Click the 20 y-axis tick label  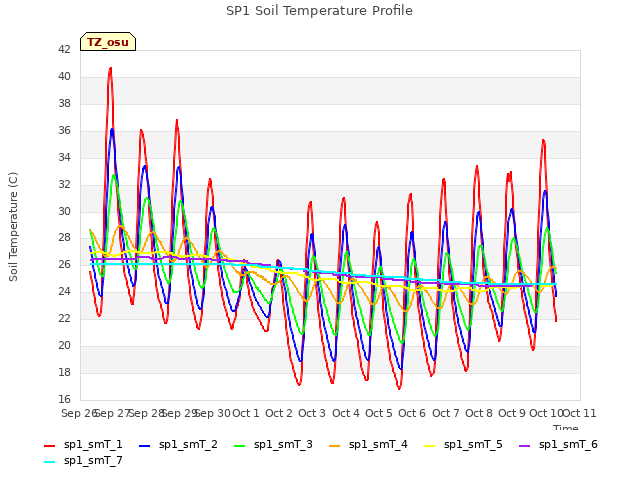[x=64, y=345]
